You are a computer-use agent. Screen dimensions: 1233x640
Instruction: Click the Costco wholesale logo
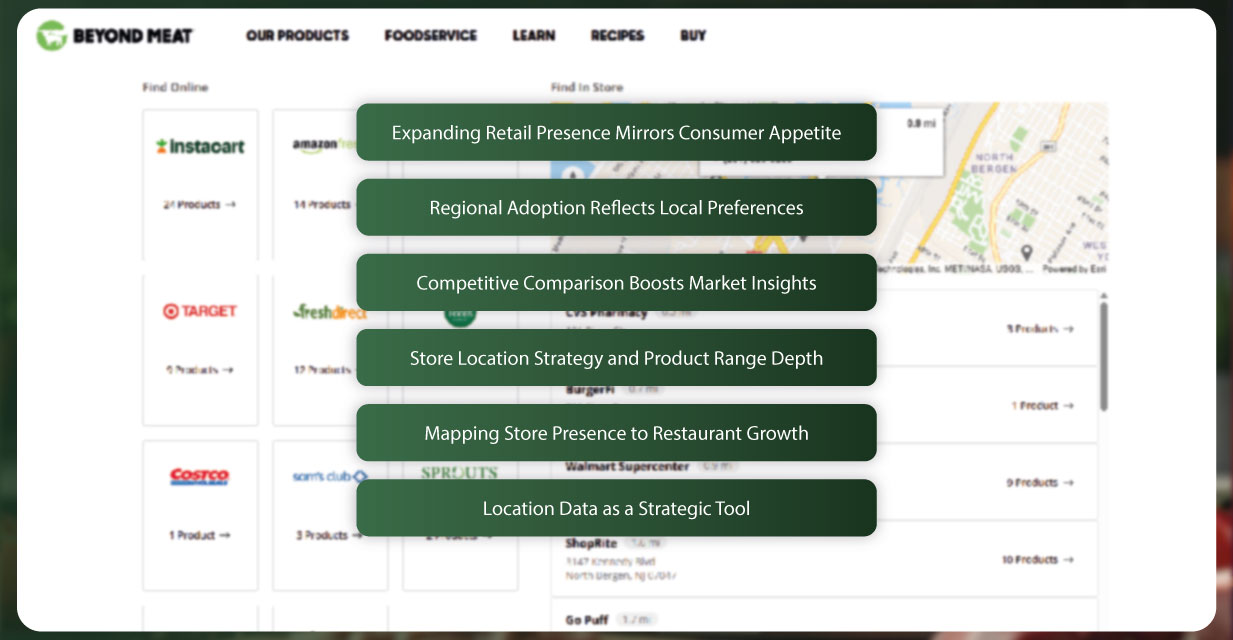200,477
